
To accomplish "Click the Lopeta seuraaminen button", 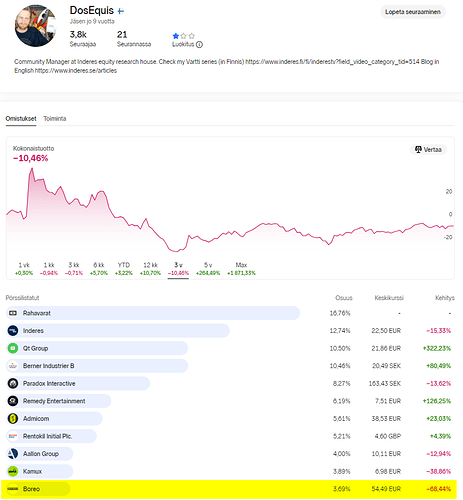I will coord(413,12).
